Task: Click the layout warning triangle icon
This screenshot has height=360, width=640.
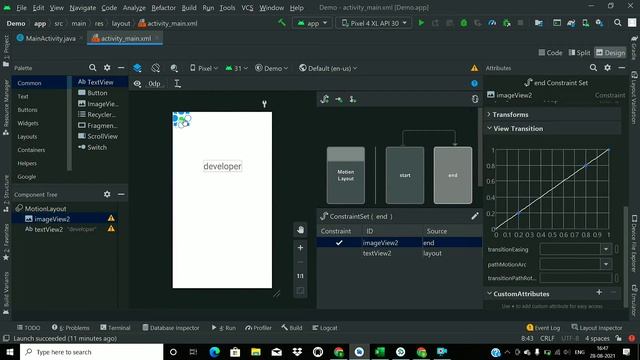Action: (x=474, y=68)
